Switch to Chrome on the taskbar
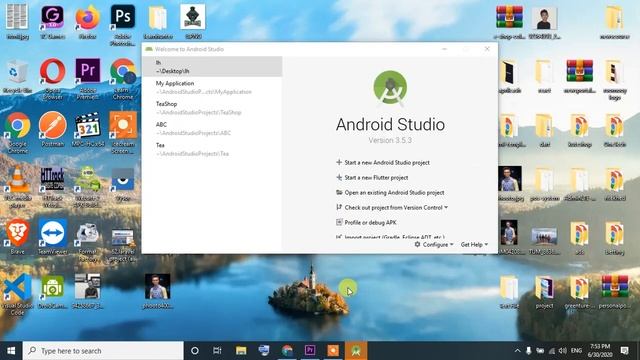This screenshot has width=640, height=360. pos(287,351)
